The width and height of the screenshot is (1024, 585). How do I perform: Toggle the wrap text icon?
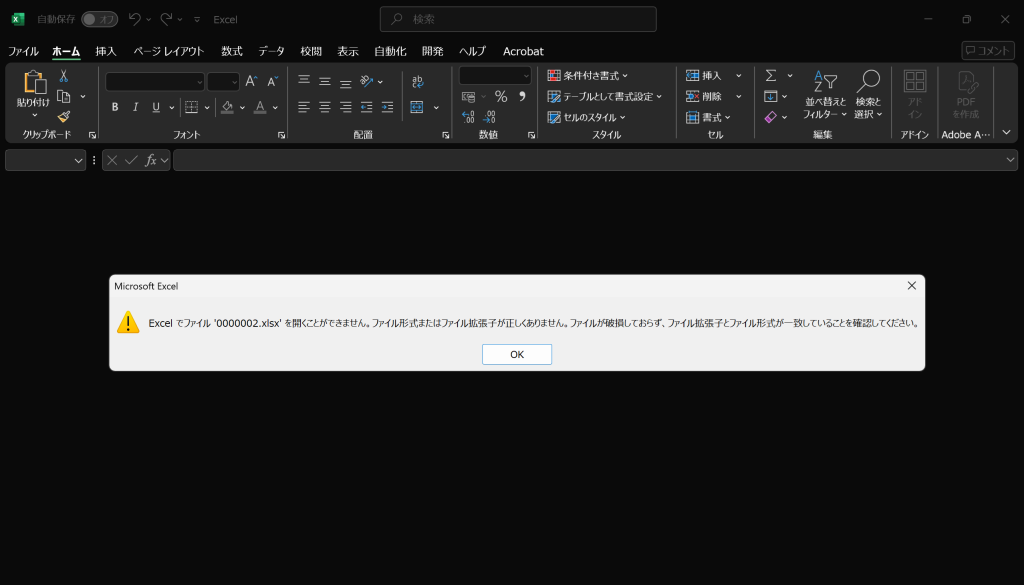[x=417, y=81]
